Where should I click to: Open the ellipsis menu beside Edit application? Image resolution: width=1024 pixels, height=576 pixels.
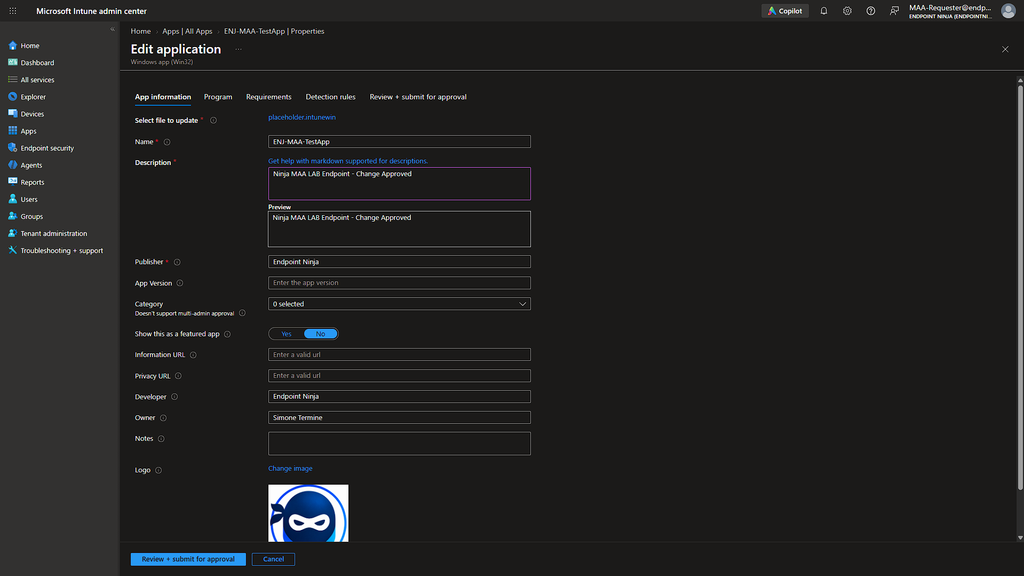[x=238, y=50]
